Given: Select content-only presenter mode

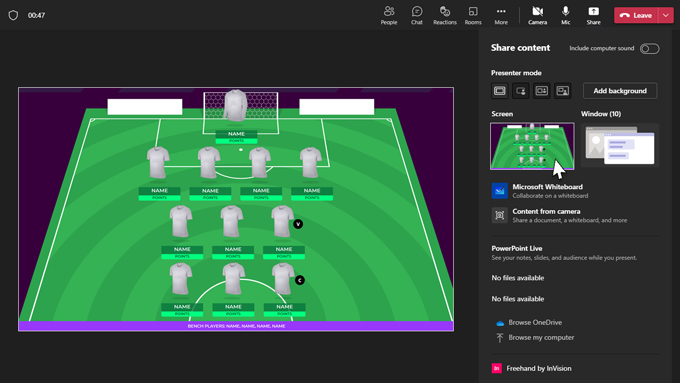Looking at the screenshot, I should pos(500,91).
